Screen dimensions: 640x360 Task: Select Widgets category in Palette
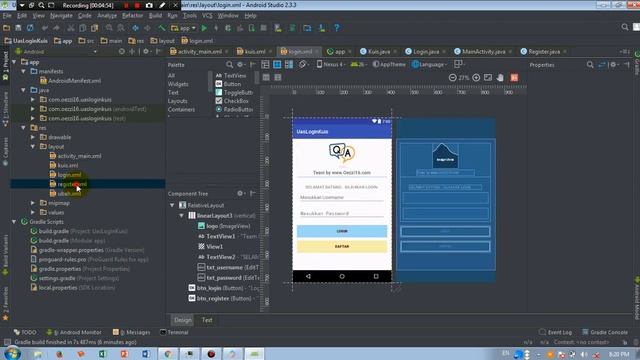(178, 84)
